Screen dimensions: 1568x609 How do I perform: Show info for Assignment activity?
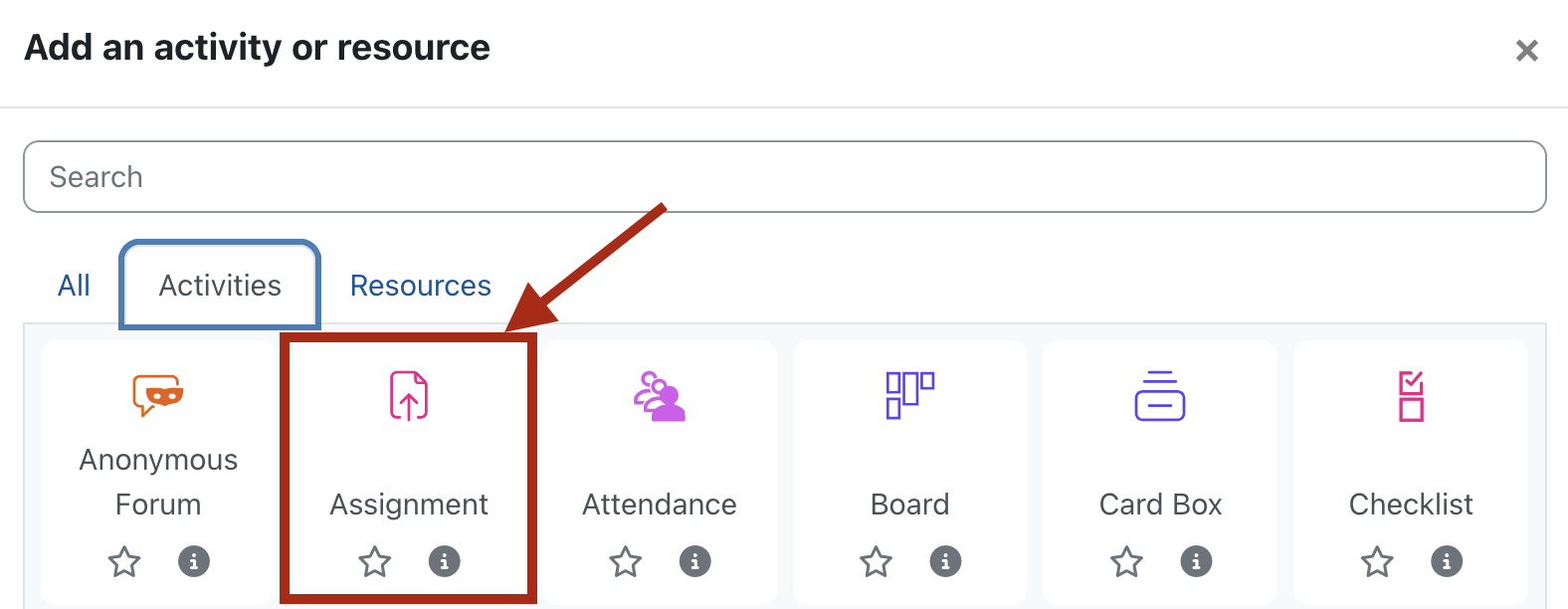pos(444,561)
